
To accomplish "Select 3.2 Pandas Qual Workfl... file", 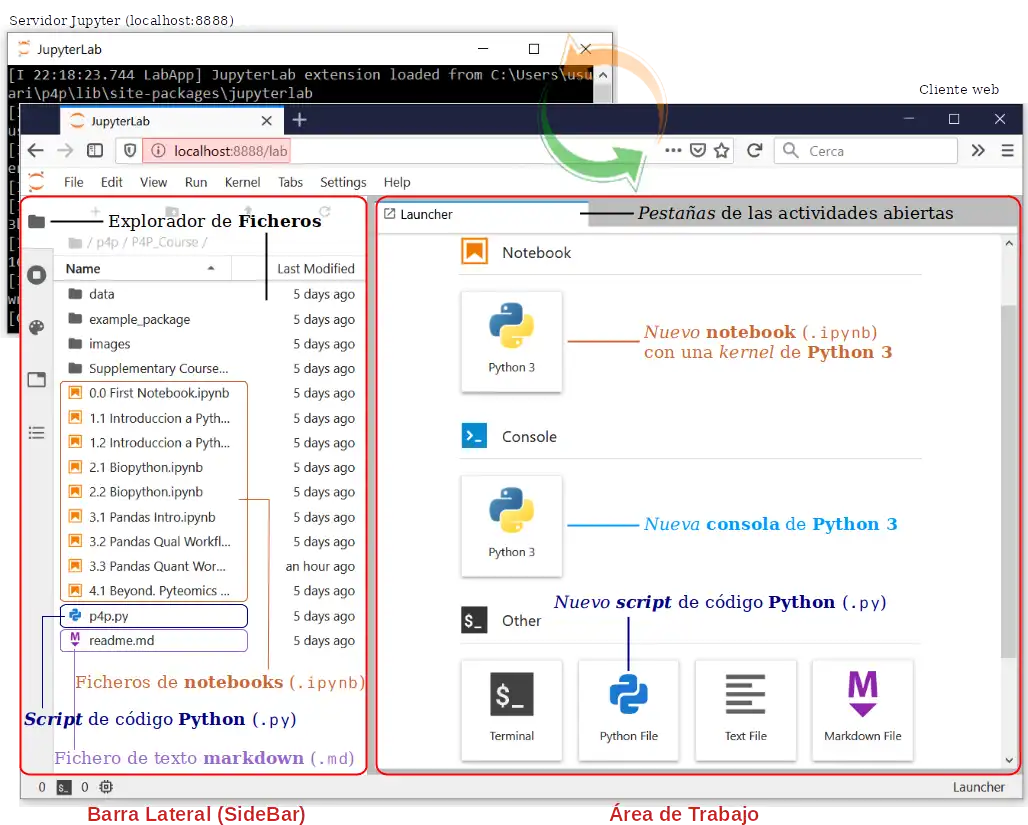I will click(210, 542).
